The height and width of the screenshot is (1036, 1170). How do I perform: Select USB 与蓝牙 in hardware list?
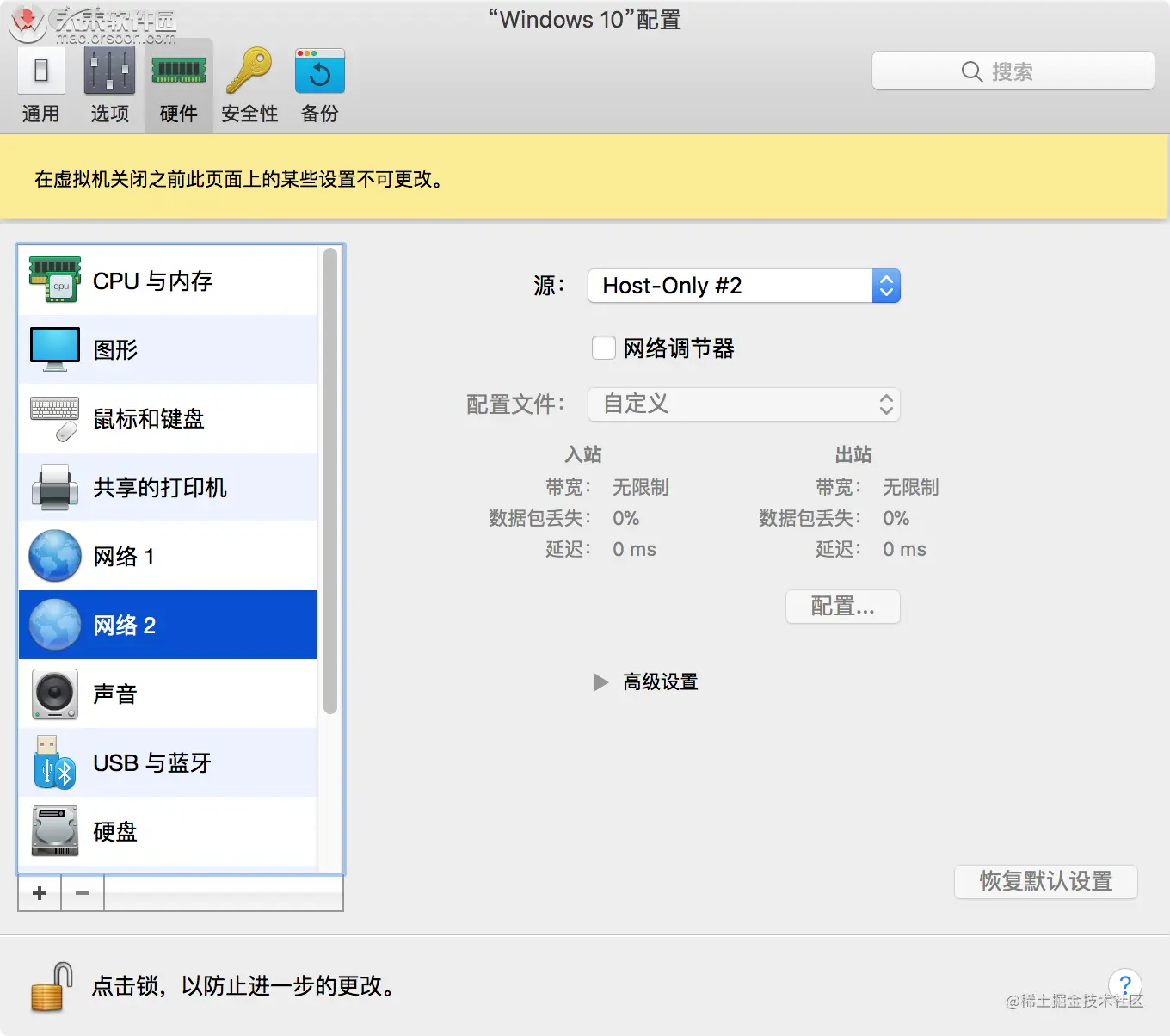click(x=168, y=762)
